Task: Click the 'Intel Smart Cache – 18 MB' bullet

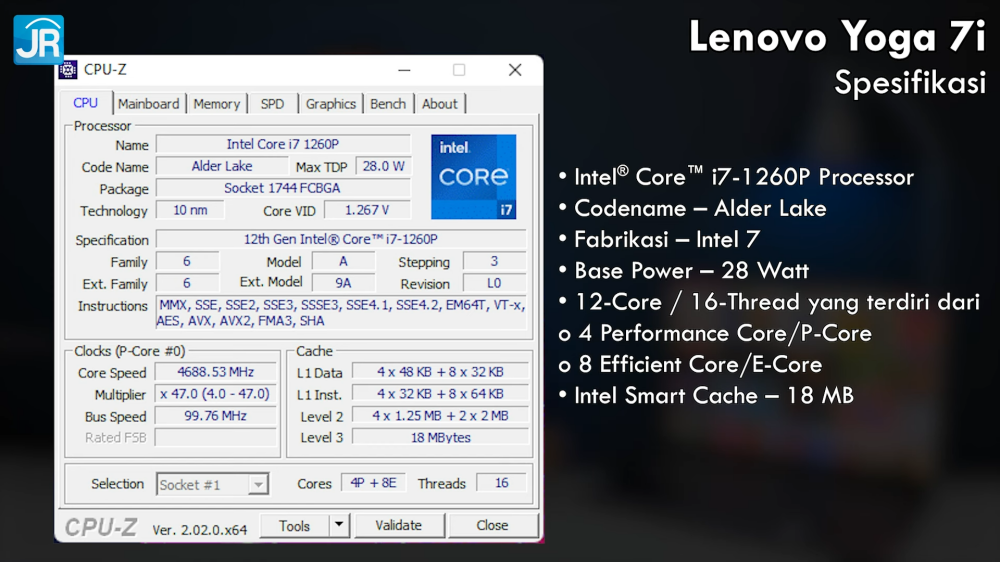Action: coord(705,396)
